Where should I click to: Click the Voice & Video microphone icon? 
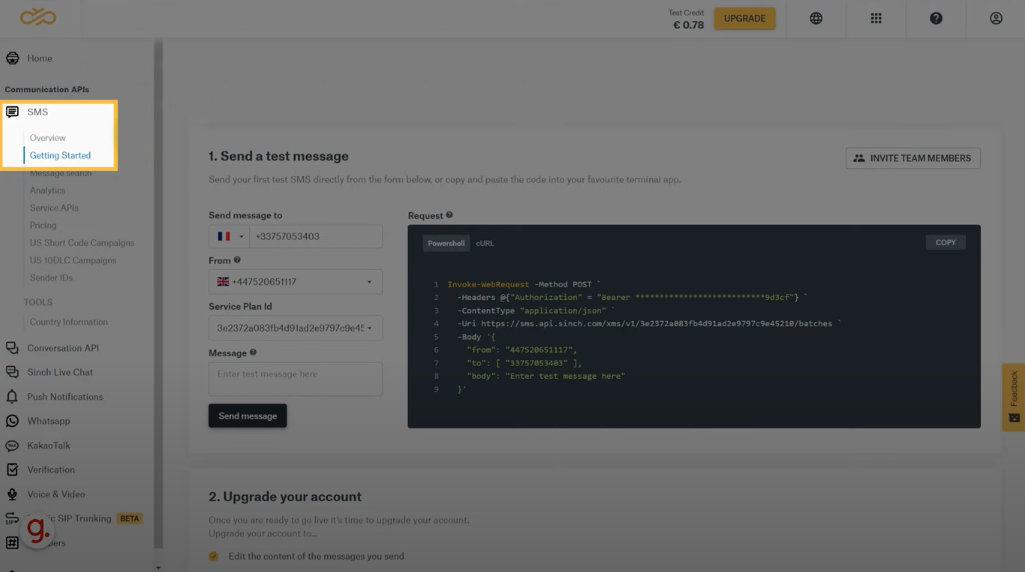click(12, 494)
